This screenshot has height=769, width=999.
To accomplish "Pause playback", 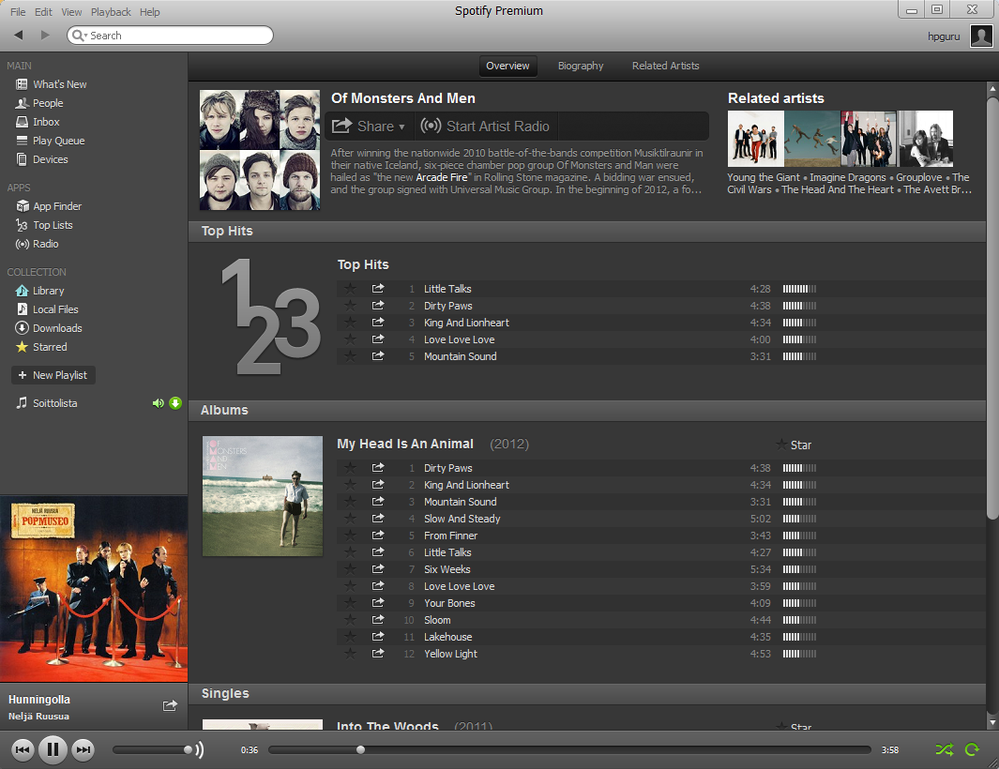I will 53,750.
